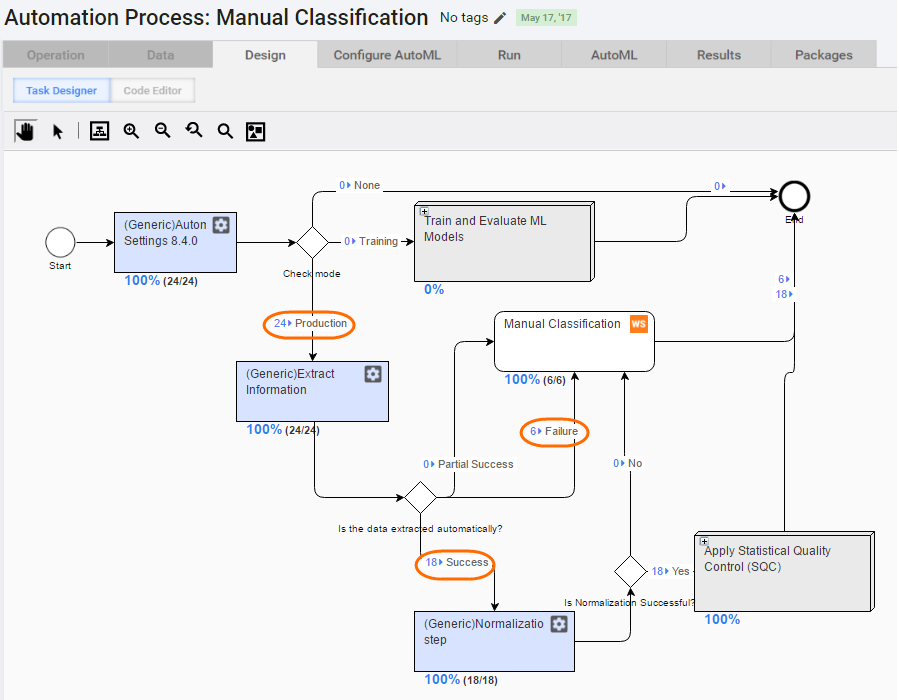Click the 0% progress under Train and Evaluate
899x700 pixels.
pyautogui.click(x=434, y=290)
